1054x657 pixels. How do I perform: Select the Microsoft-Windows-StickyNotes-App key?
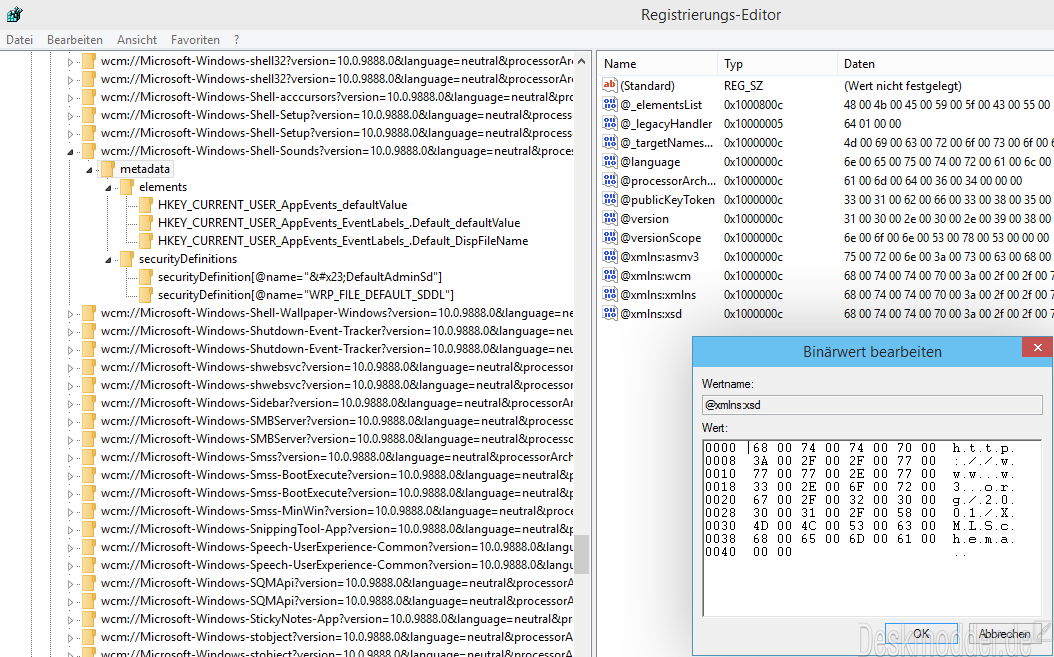point(337,619)
